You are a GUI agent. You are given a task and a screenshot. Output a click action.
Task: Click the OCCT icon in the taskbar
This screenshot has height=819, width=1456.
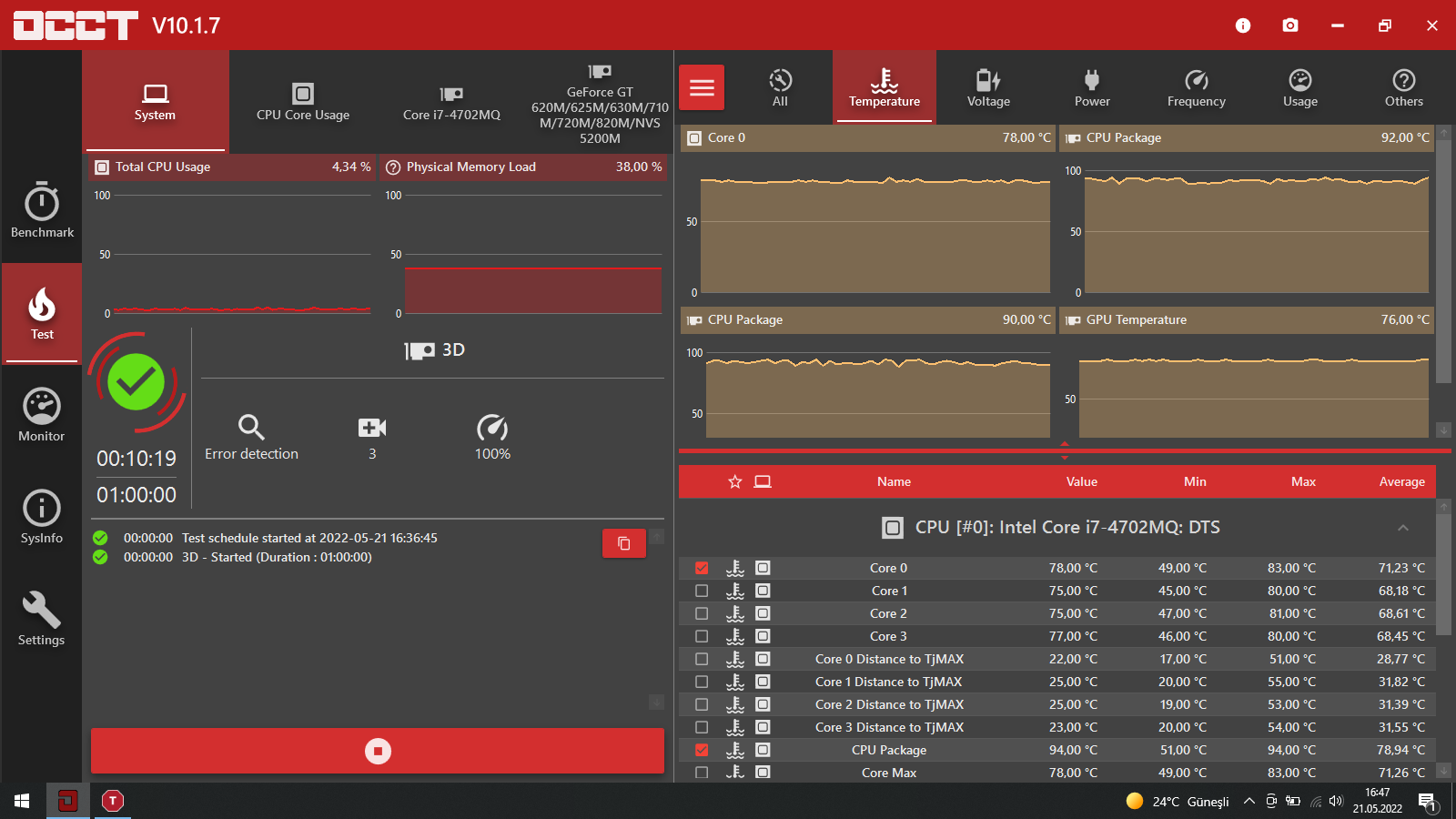coord(67,801)
